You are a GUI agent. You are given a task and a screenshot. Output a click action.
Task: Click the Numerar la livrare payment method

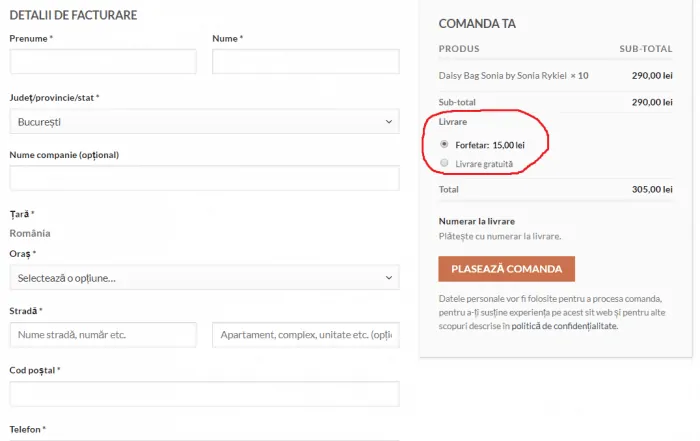477,221
